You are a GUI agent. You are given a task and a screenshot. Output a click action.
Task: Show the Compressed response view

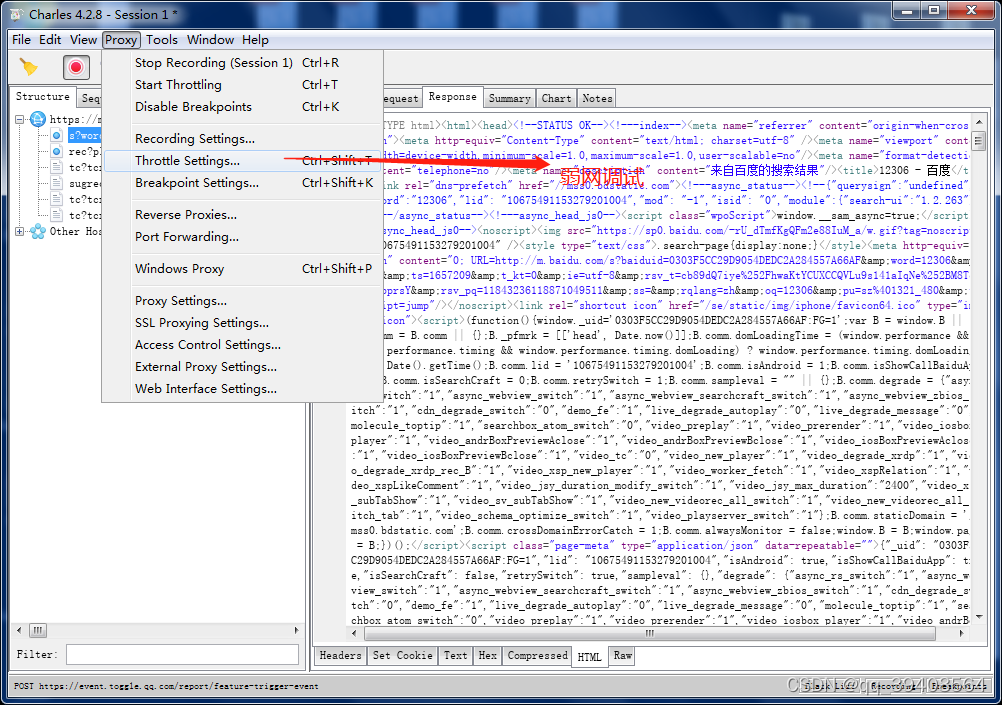point(537,656)
